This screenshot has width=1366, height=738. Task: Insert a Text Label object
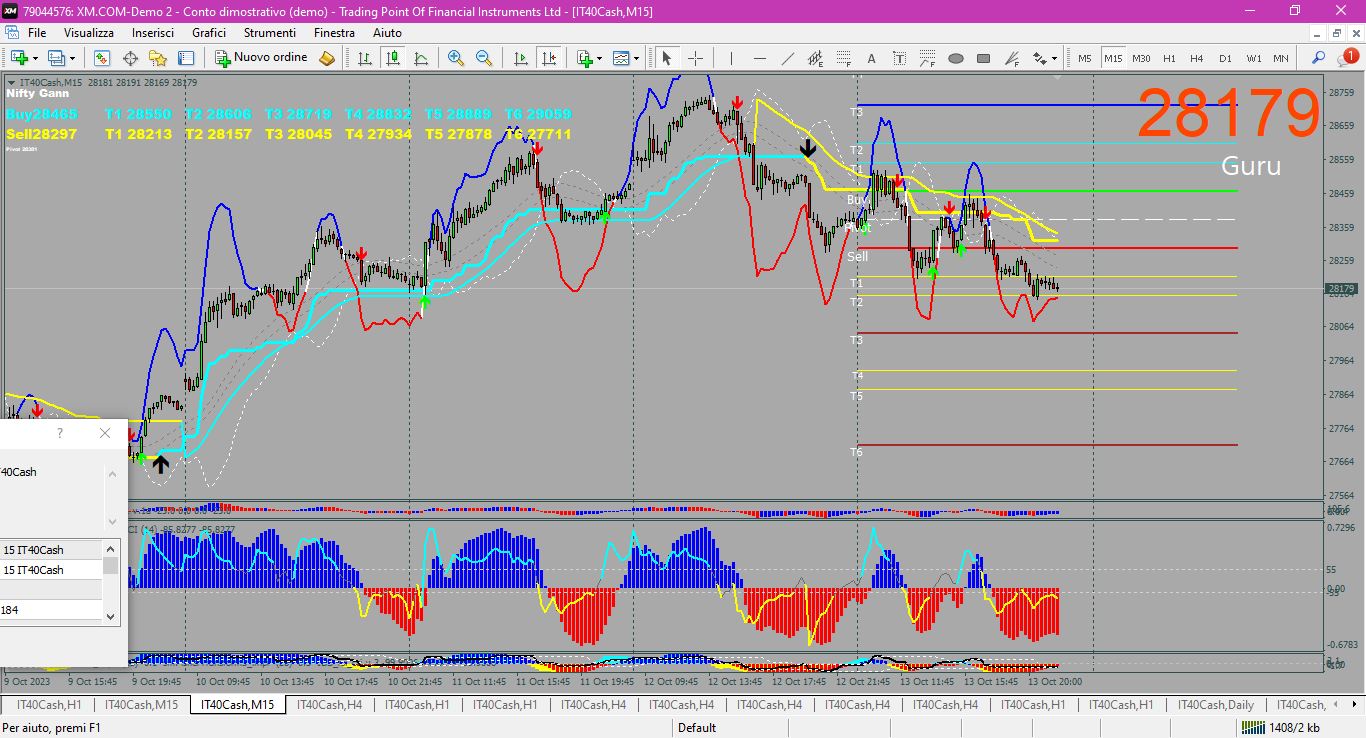pos(899,58)
